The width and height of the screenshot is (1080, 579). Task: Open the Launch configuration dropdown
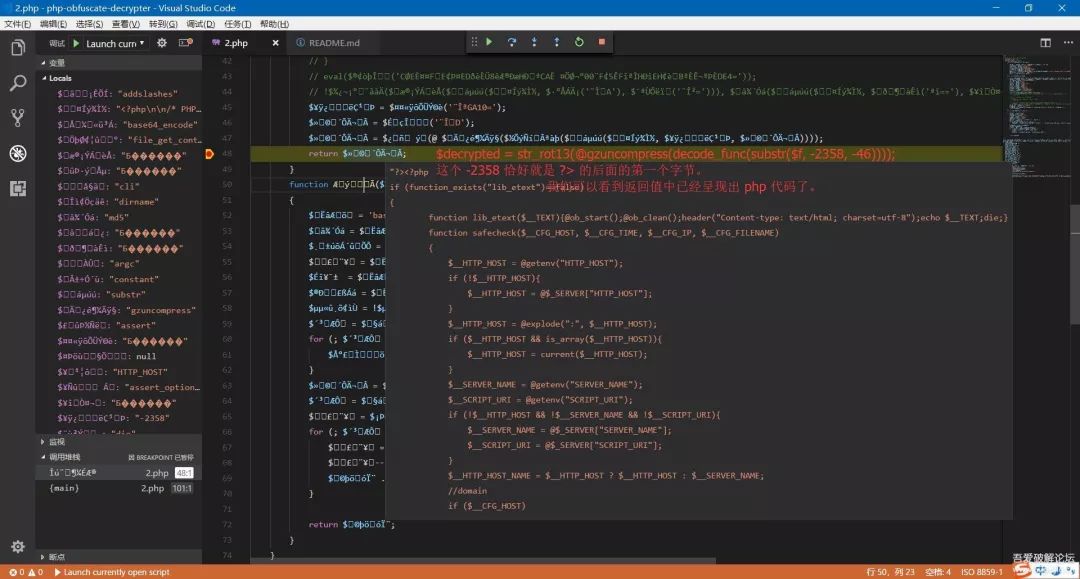[110, 42]
